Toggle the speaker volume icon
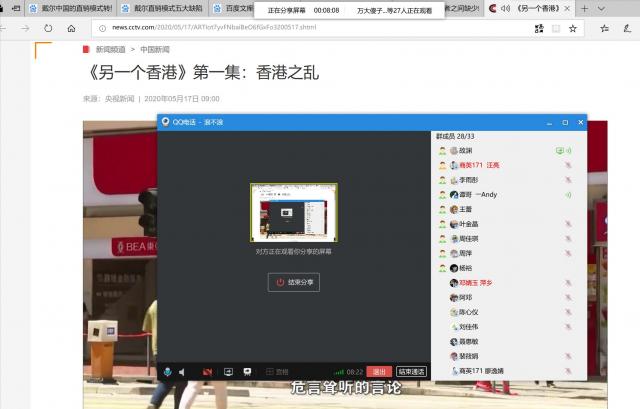 [182, 371]
